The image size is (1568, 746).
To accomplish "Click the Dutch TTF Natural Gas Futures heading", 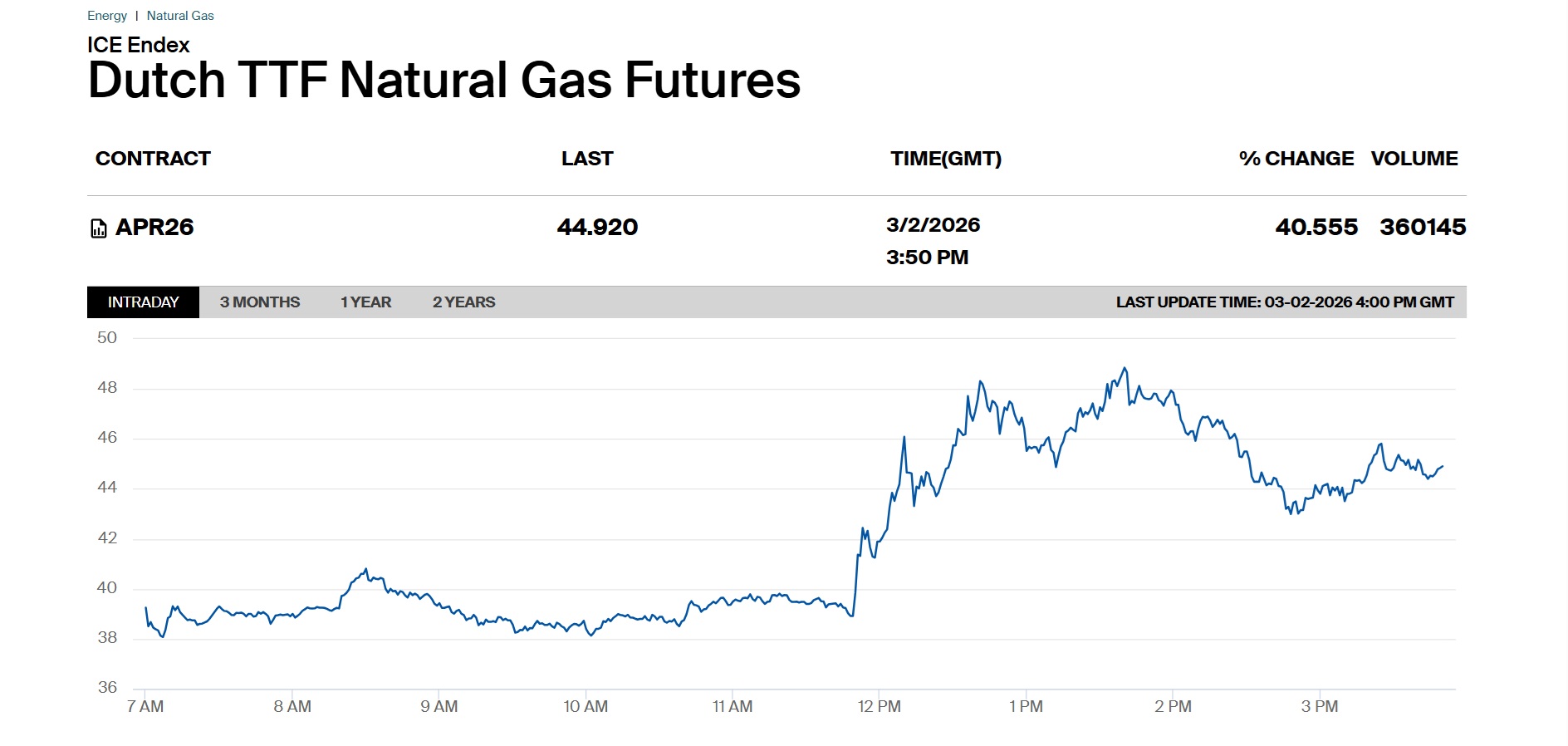I will click(x=444, y=81).
